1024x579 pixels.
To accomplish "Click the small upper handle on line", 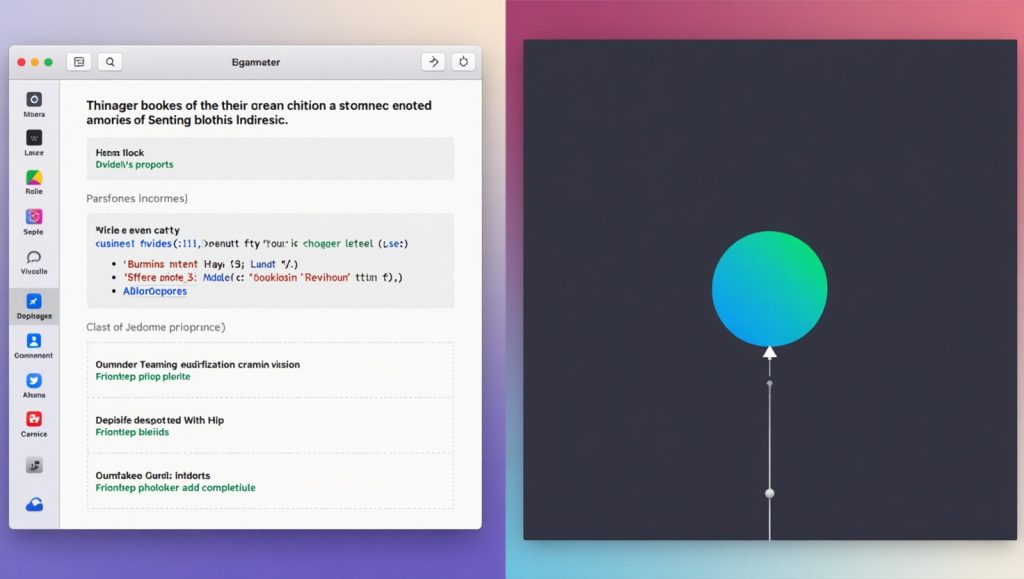I will click(769, 384).
